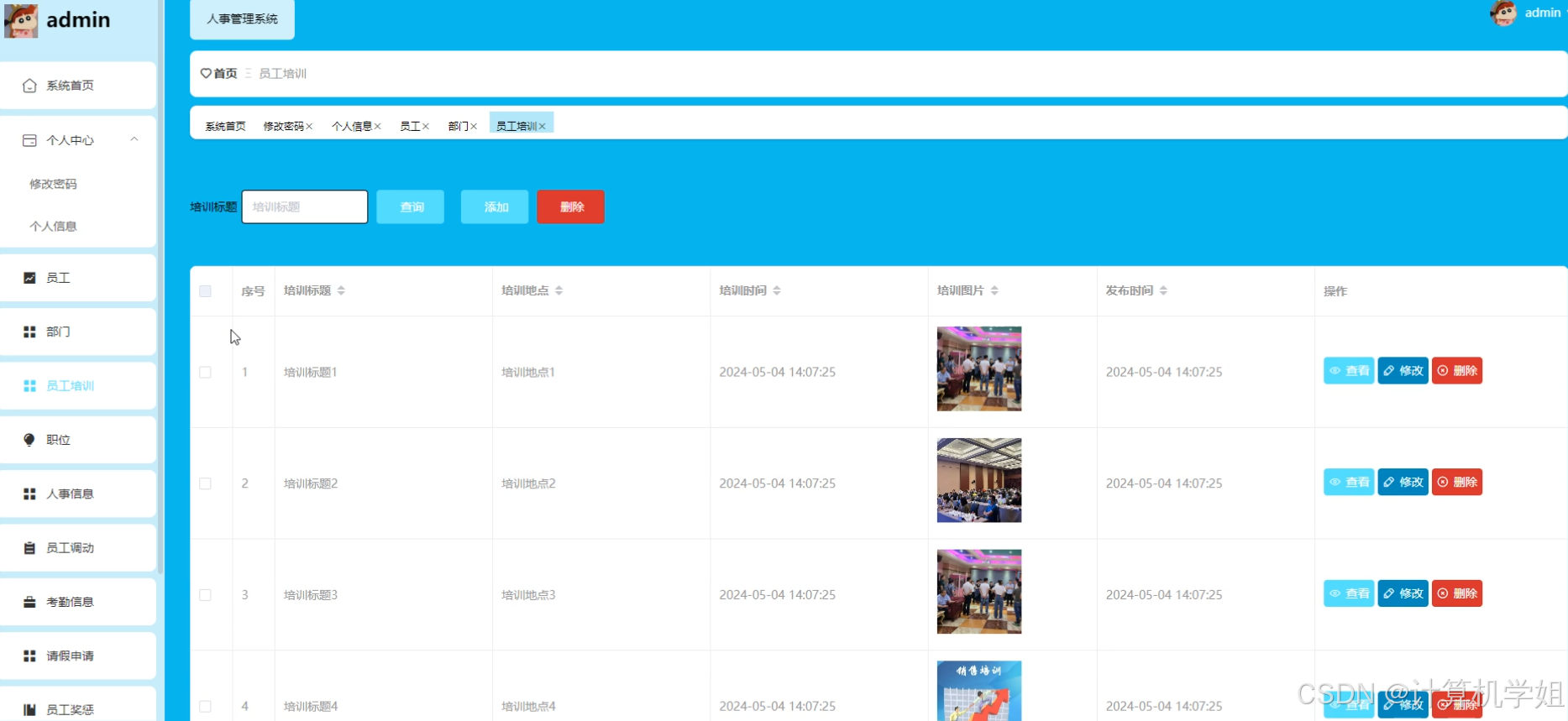The image size is (1568, 721).
Task: Click the grid icon beside 请假申请
Action: 29,656
